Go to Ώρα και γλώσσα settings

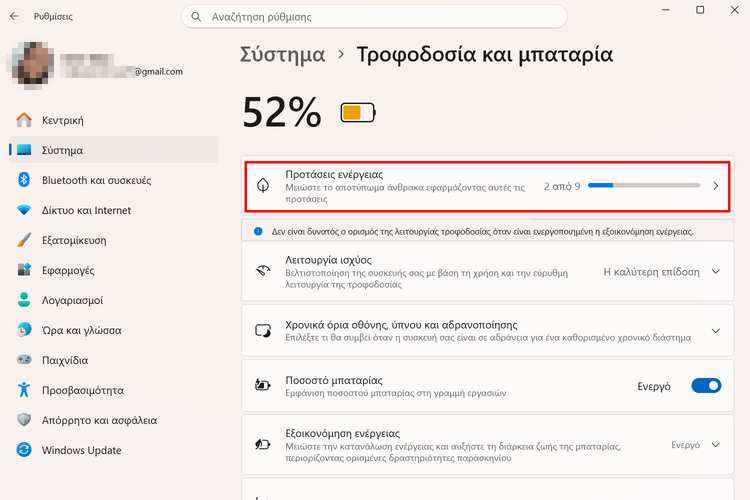click(x=81, y=330)
